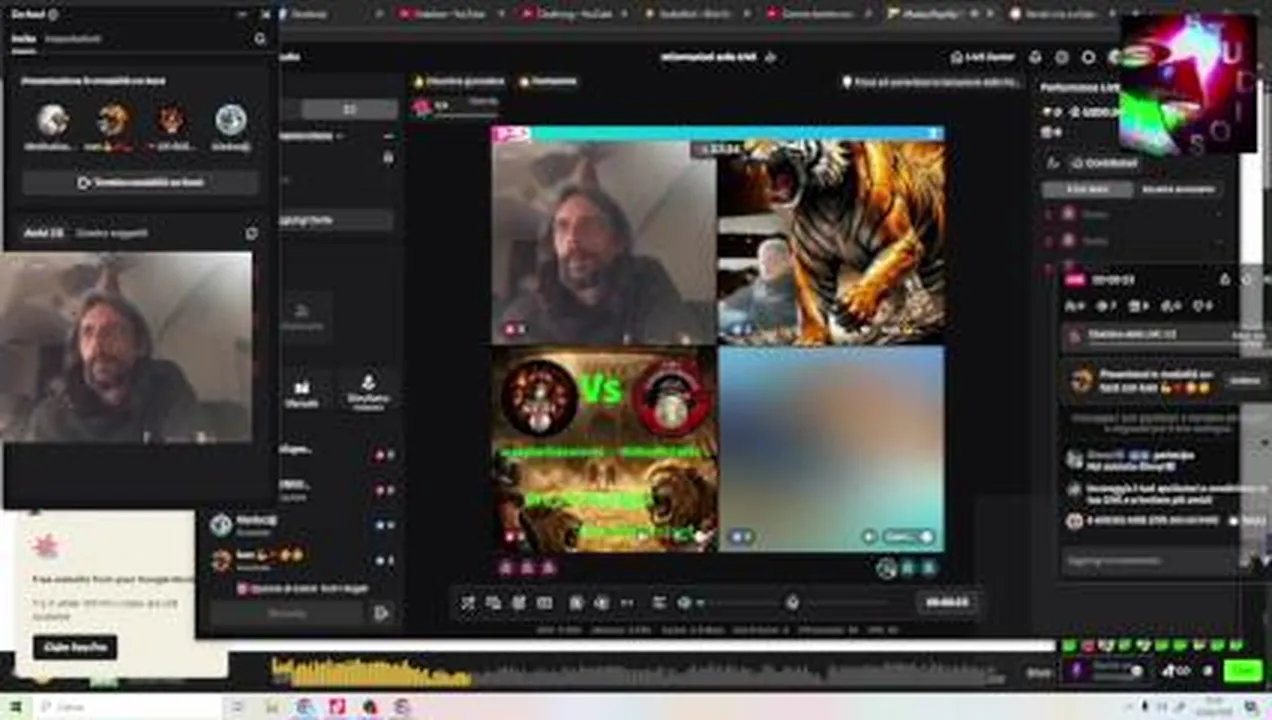Click the bell icon next to LIVE Center

point(1035,57)
